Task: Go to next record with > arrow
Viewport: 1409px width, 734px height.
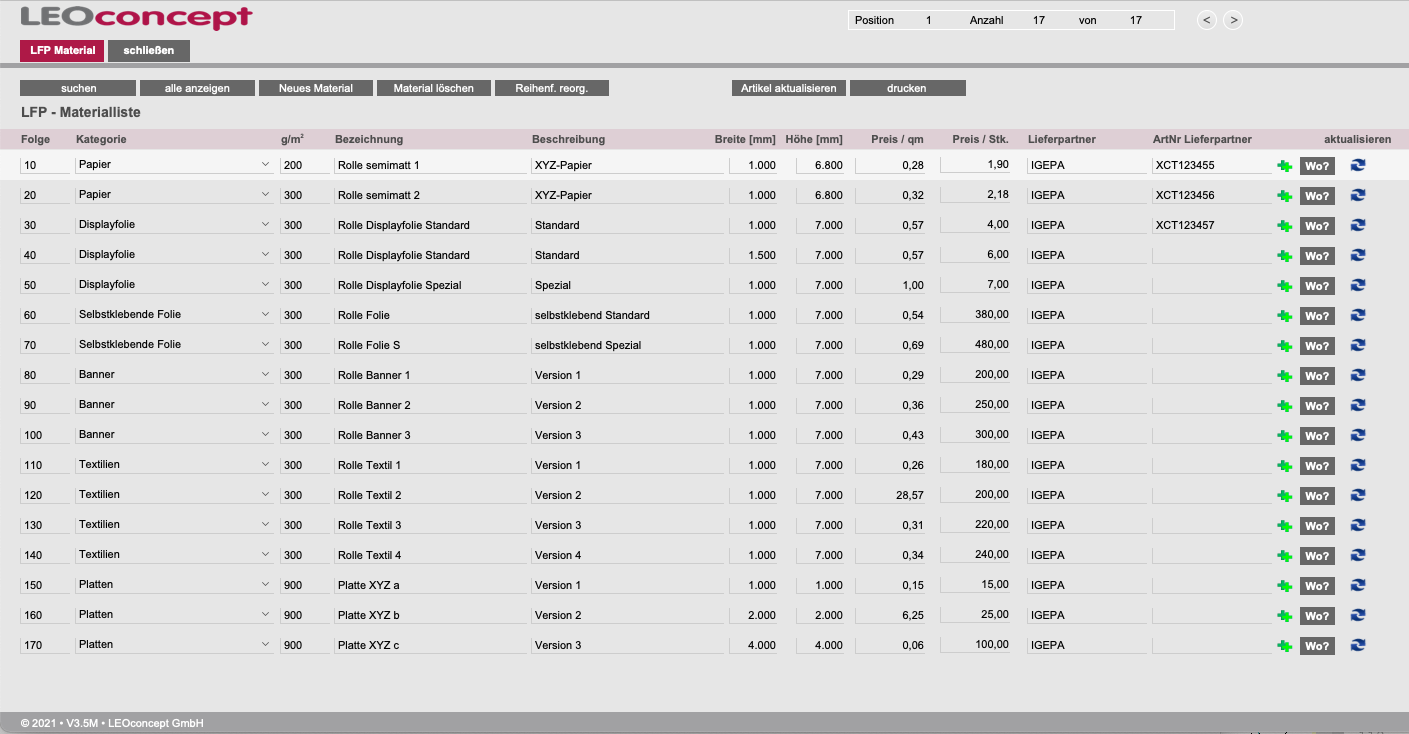Action: pyautogui.click(x=1233, y=20)
